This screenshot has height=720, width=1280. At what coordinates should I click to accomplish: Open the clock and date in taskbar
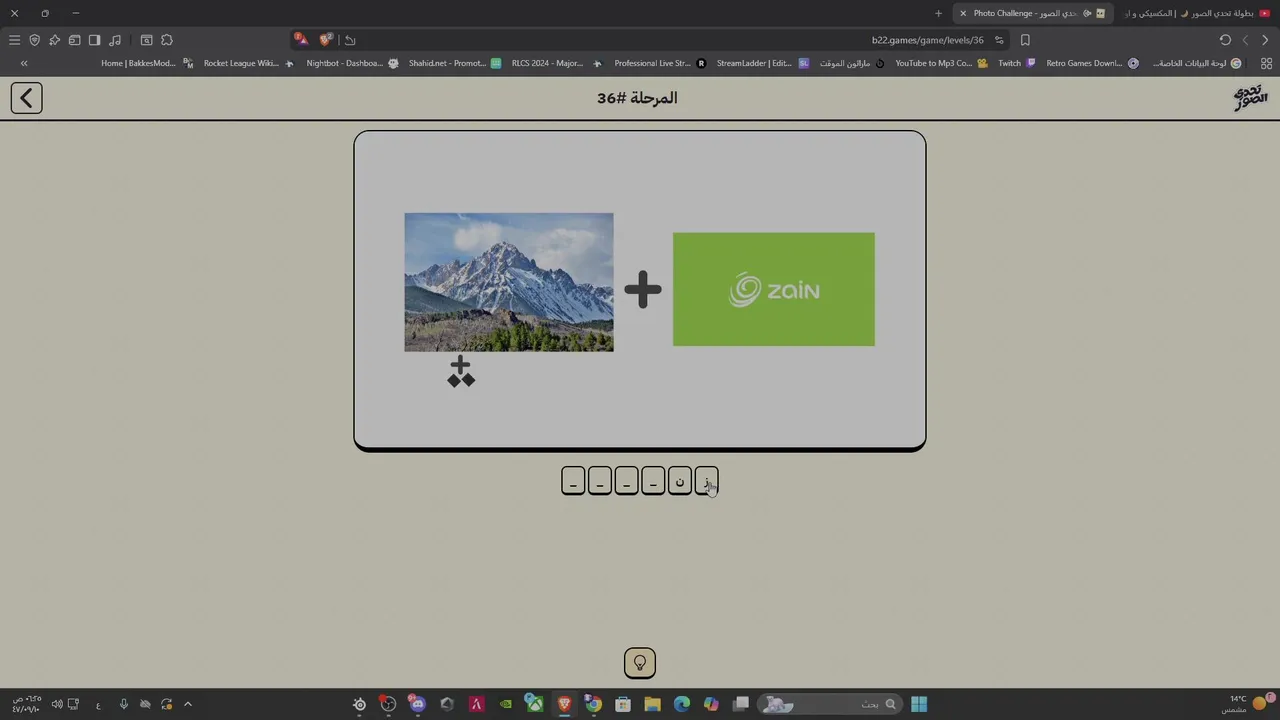pos(27,704)
